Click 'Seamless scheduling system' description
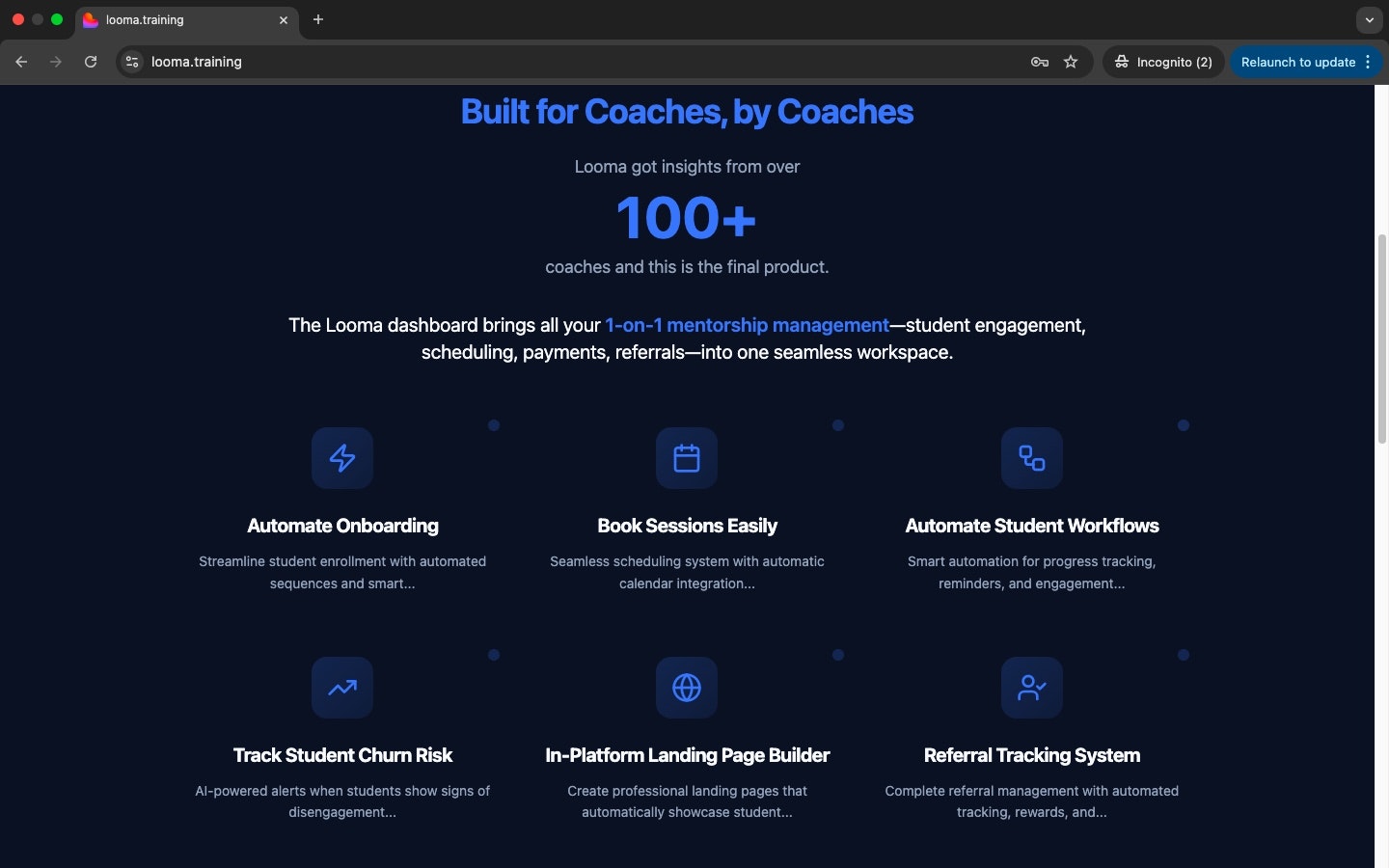Screen dimensions: 1389x868 coord(687,572)
